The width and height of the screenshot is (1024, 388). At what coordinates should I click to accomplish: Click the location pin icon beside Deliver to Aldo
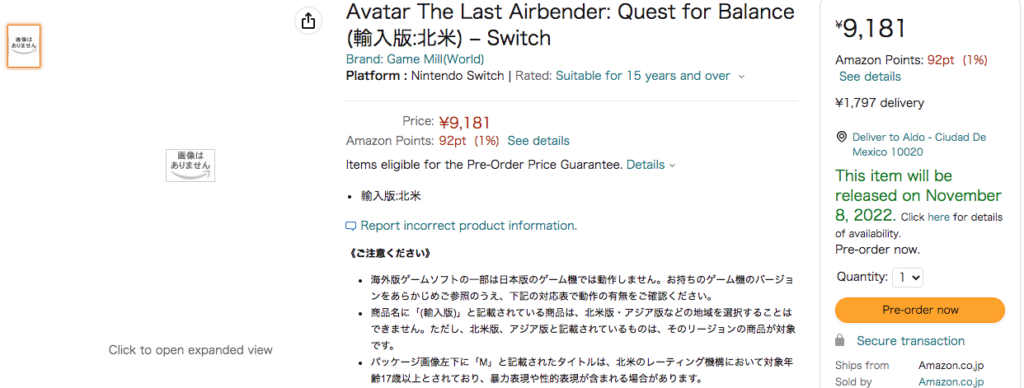[841, 137]
